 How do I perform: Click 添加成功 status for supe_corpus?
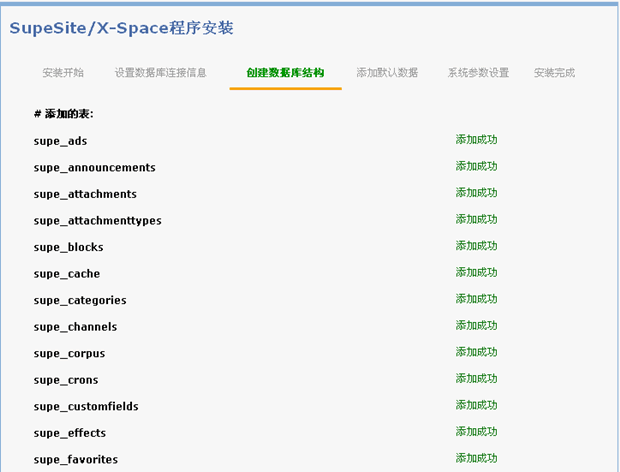point(476,352)
